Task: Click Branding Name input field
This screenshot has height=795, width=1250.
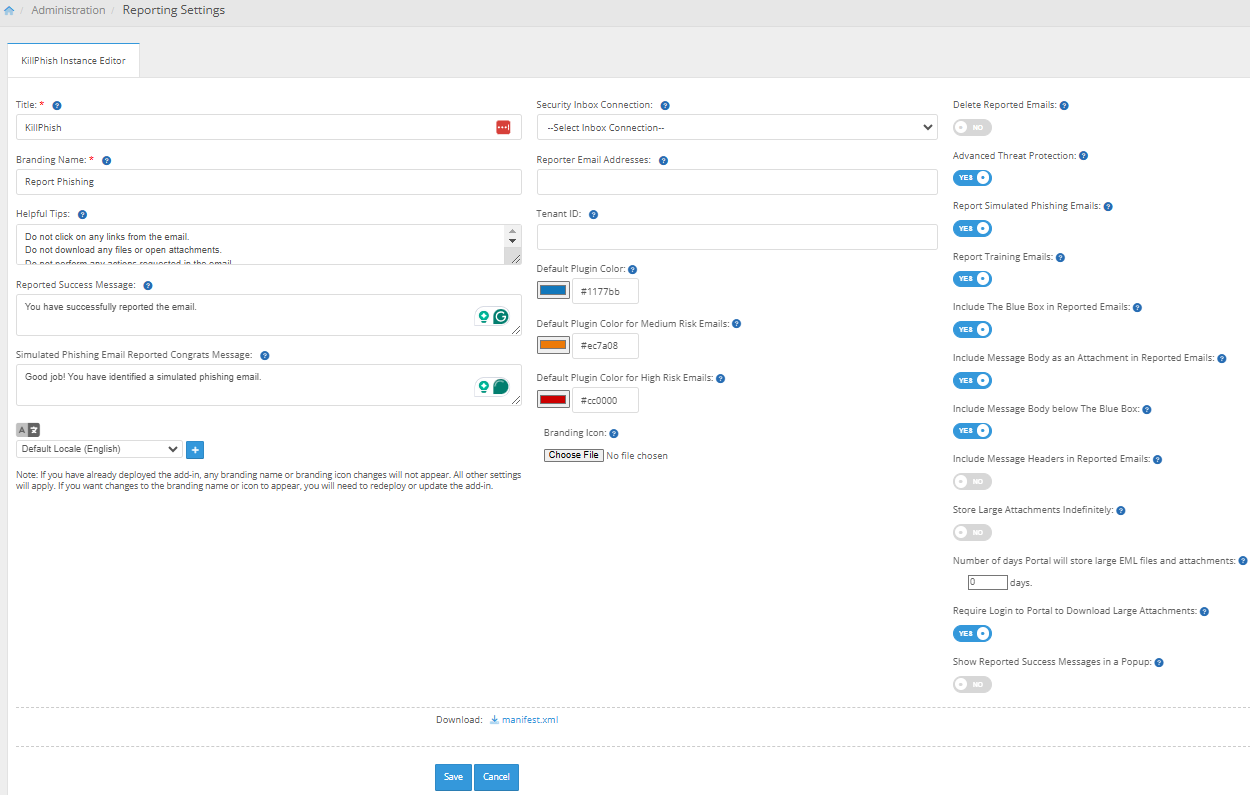Action: [x=269, y=182]
